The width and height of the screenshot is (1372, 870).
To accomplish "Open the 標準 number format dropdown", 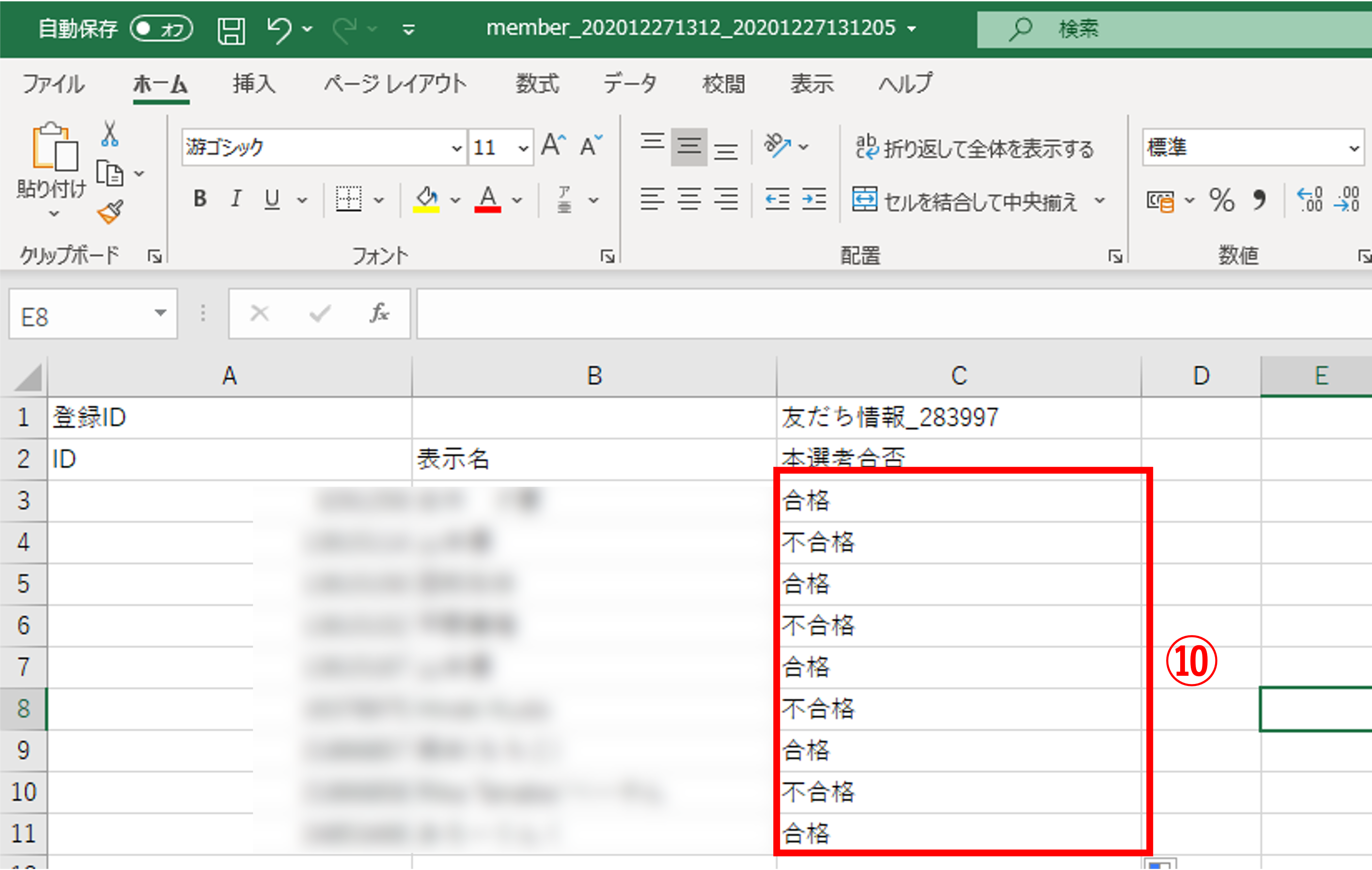I will point(1355,148).
